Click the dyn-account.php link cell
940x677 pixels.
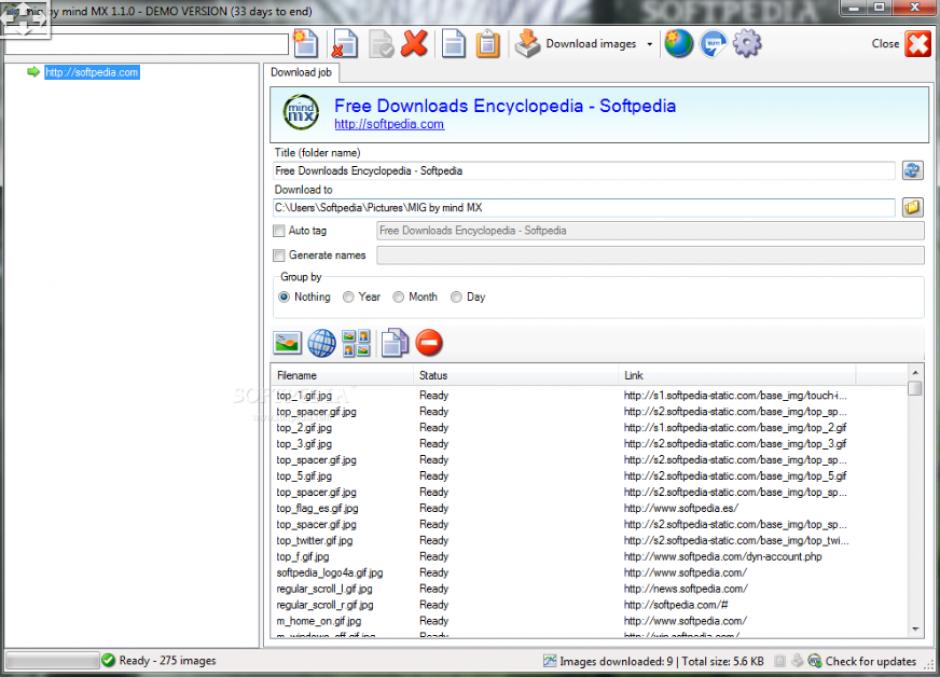tap(722, 557)
